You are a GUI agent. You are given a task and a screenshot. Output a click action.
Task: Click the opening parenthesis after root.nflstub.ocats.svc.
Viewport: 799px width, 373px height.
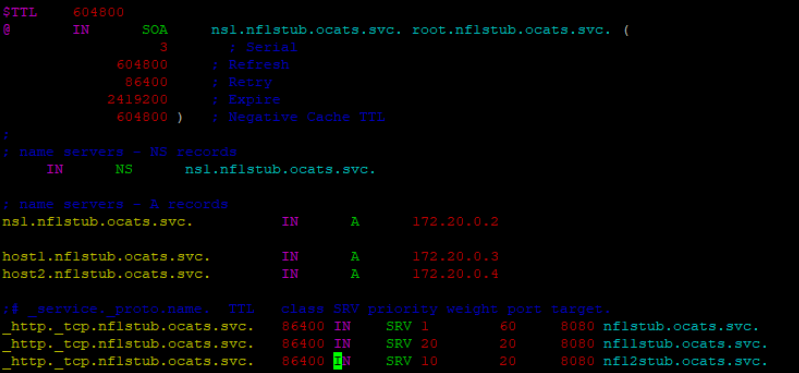626,30
